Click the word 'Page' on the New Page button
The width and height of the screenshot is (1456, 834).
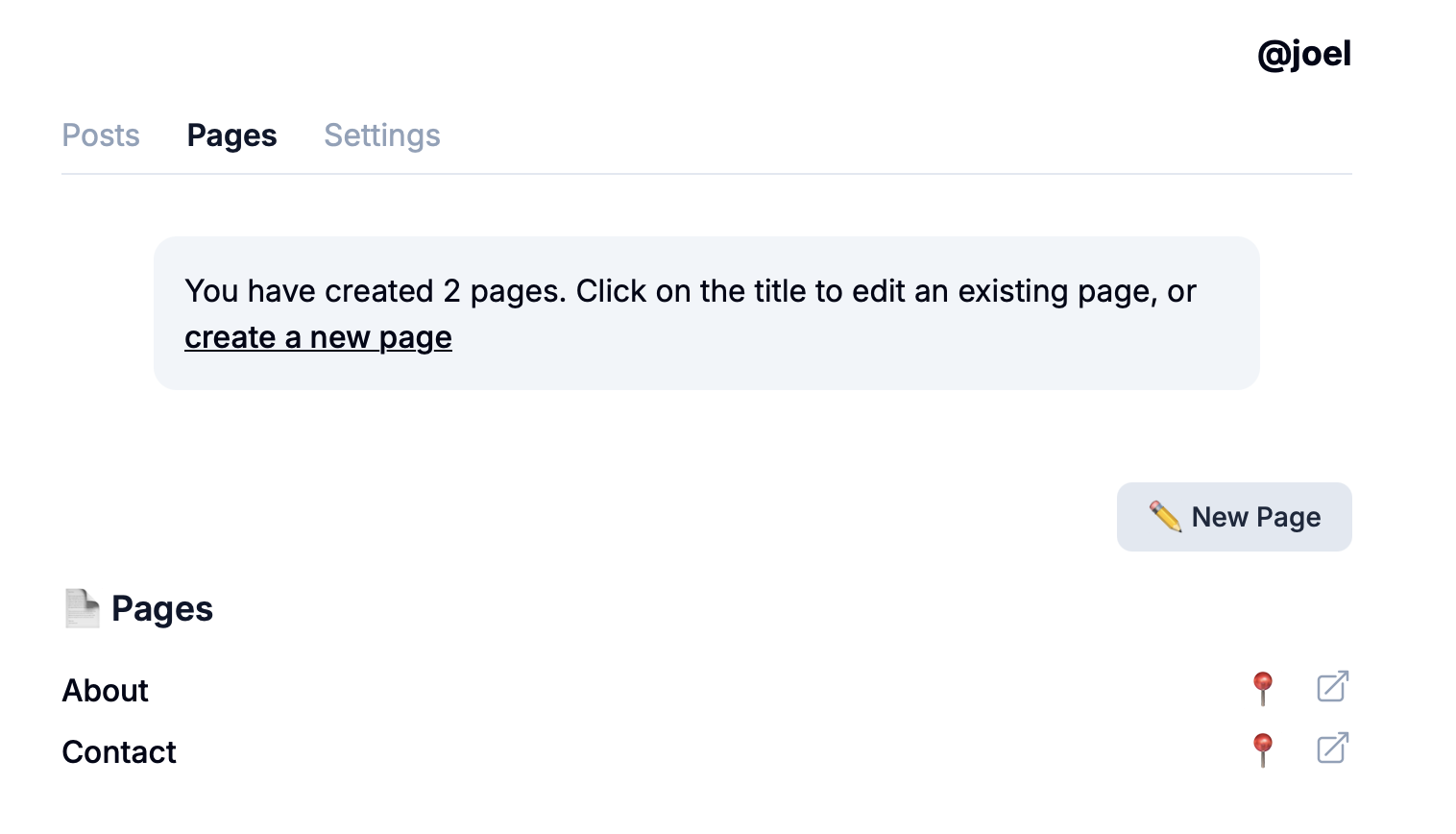pos(1288,517)
